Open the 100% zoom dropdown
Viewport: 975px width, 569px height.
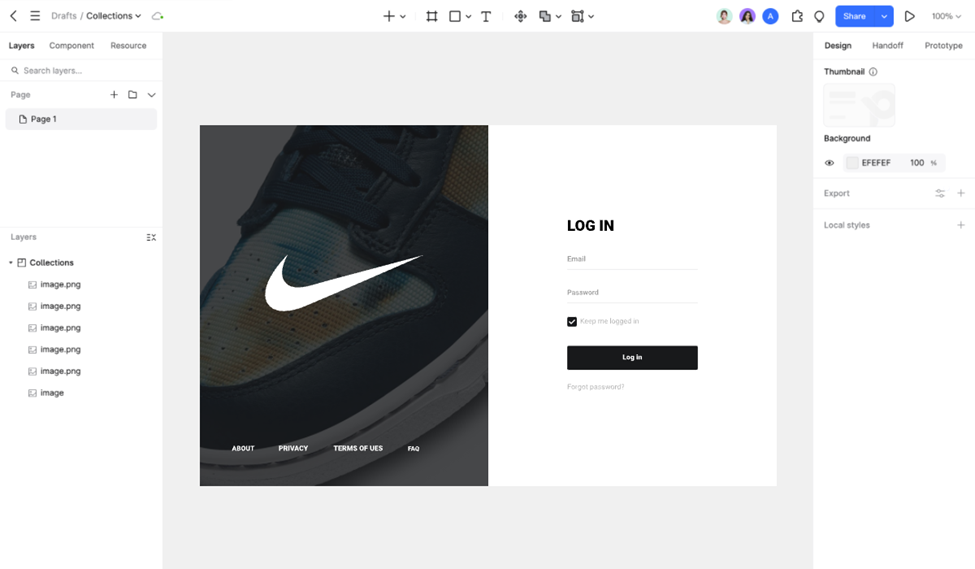(946, 16)
